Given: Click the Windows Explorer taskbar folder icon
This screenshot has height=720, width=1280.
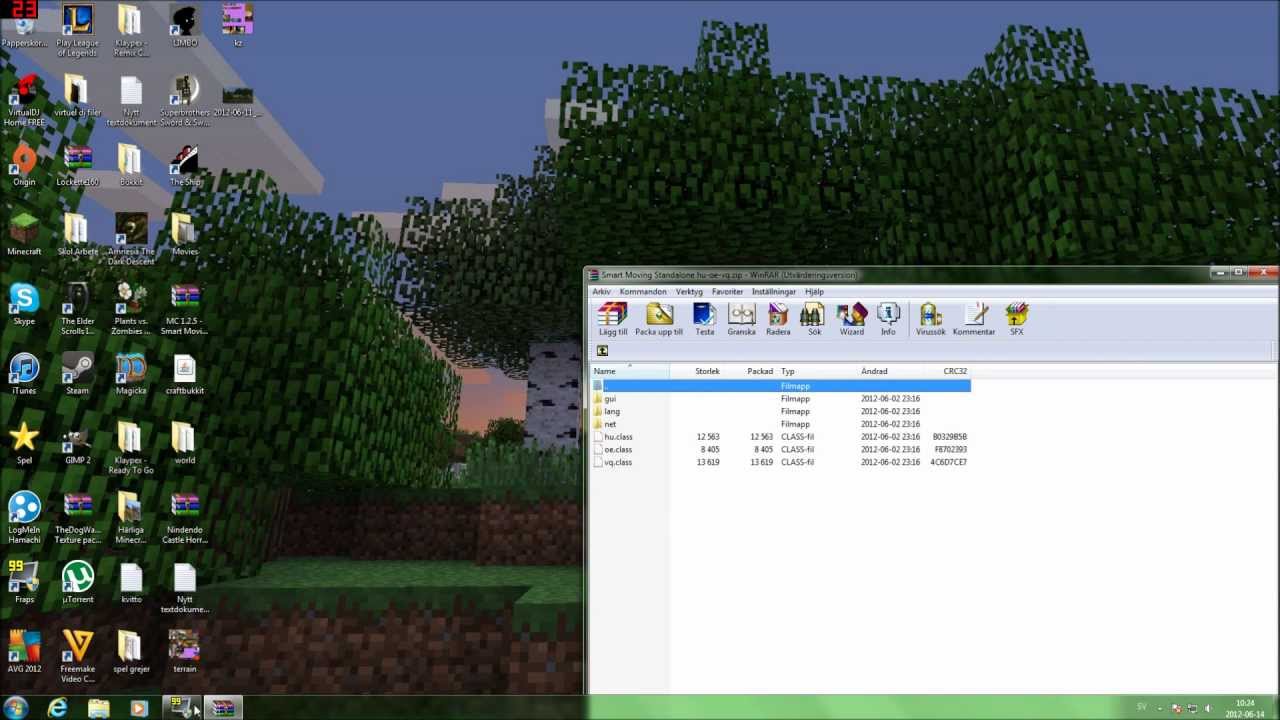Looking at the screenshot, I should [98, 707].
